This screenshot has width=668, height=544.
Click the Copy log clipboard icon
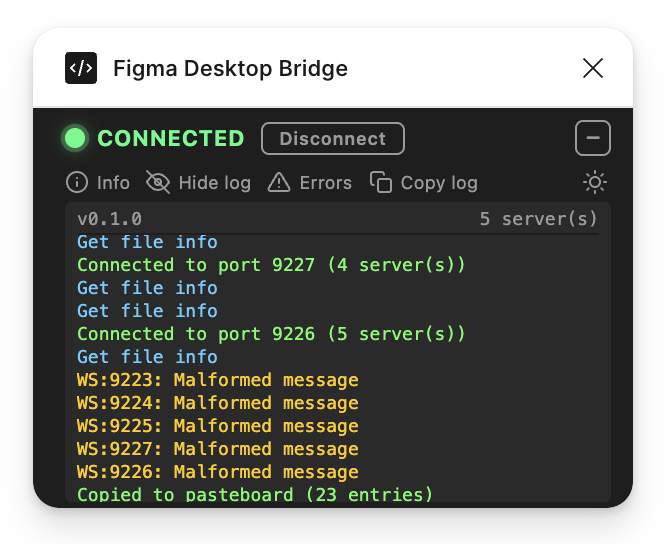click(381, 182)
